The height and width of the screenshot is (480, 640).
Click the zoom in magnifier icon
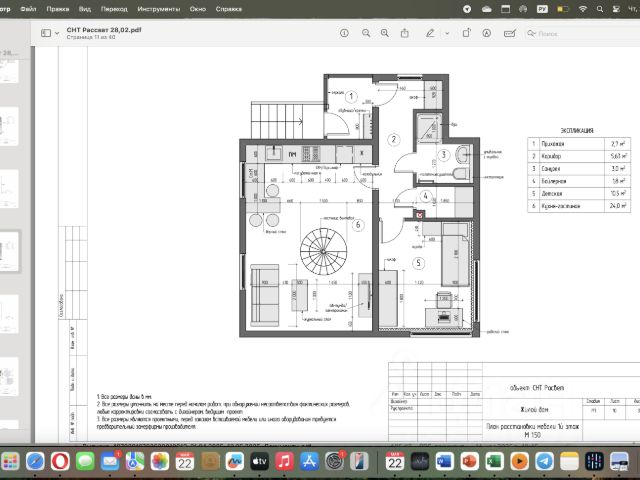point(384,33)
